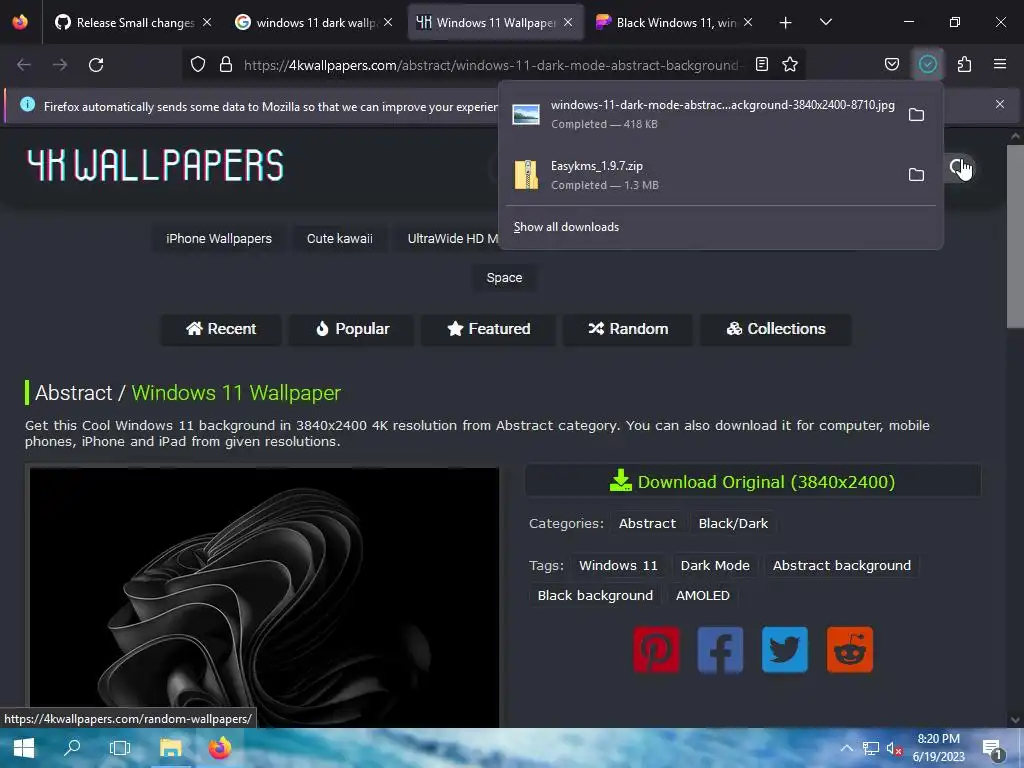List all tabs dropdown arrow
Image resolution: width=1024 pixels, height=768 pixels.
(x=825, y=22)
